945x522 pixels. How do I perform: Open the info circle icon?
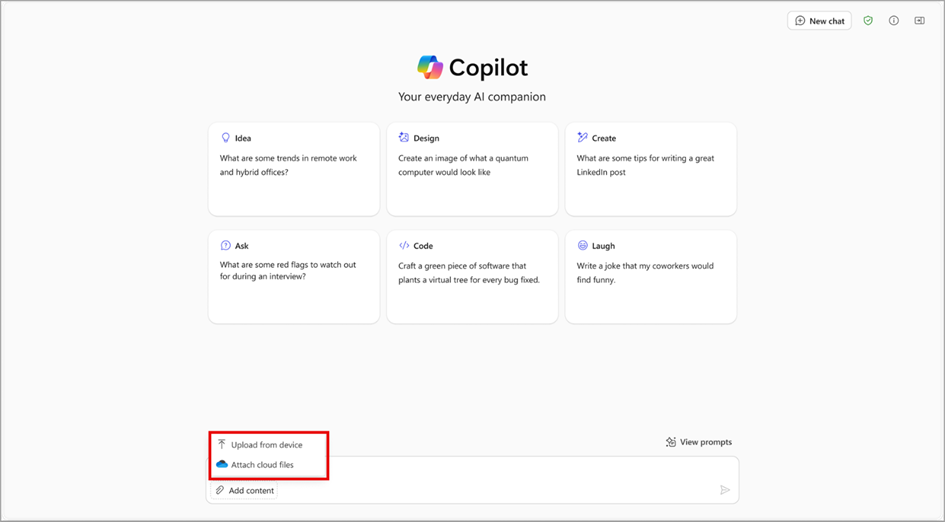pyautogui.click(x=894, y=20)
